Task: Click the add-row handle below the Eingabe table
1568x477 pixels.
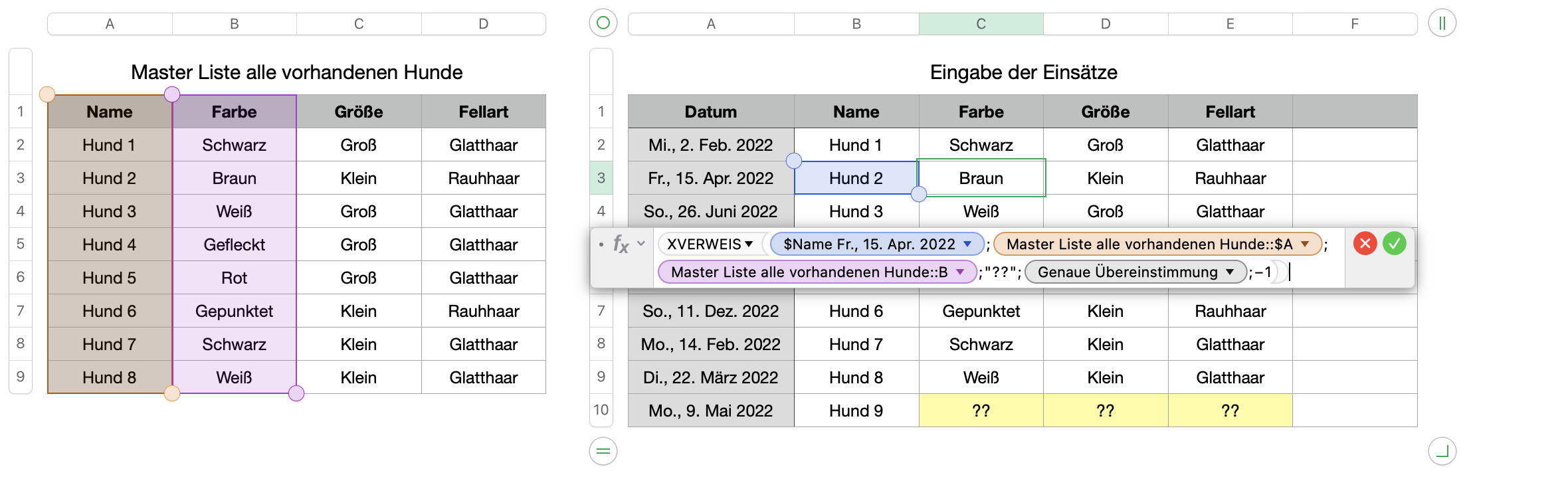Action: coord(603,452)
